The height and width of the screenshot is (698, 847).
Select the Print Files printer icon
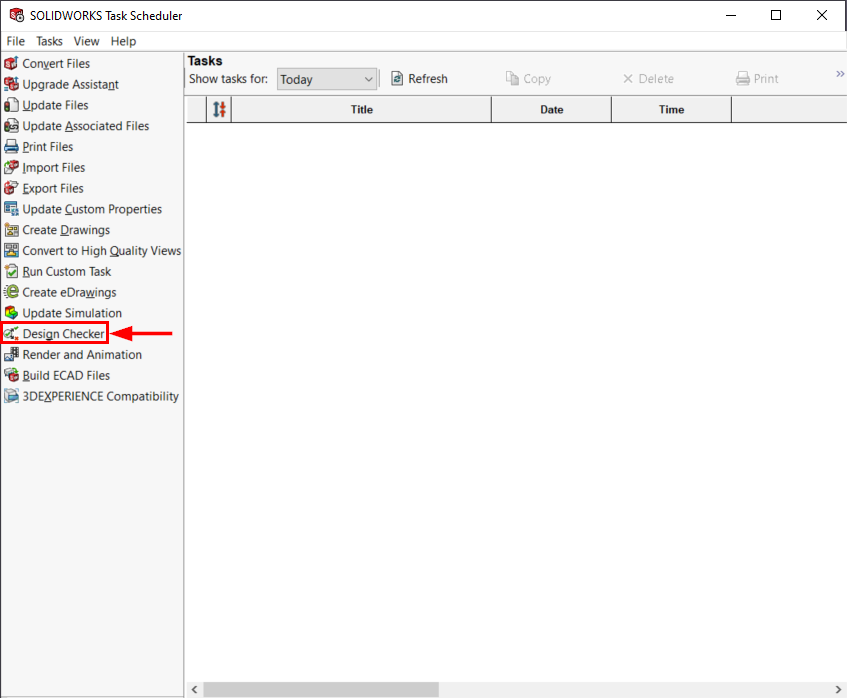coord(11,147)
